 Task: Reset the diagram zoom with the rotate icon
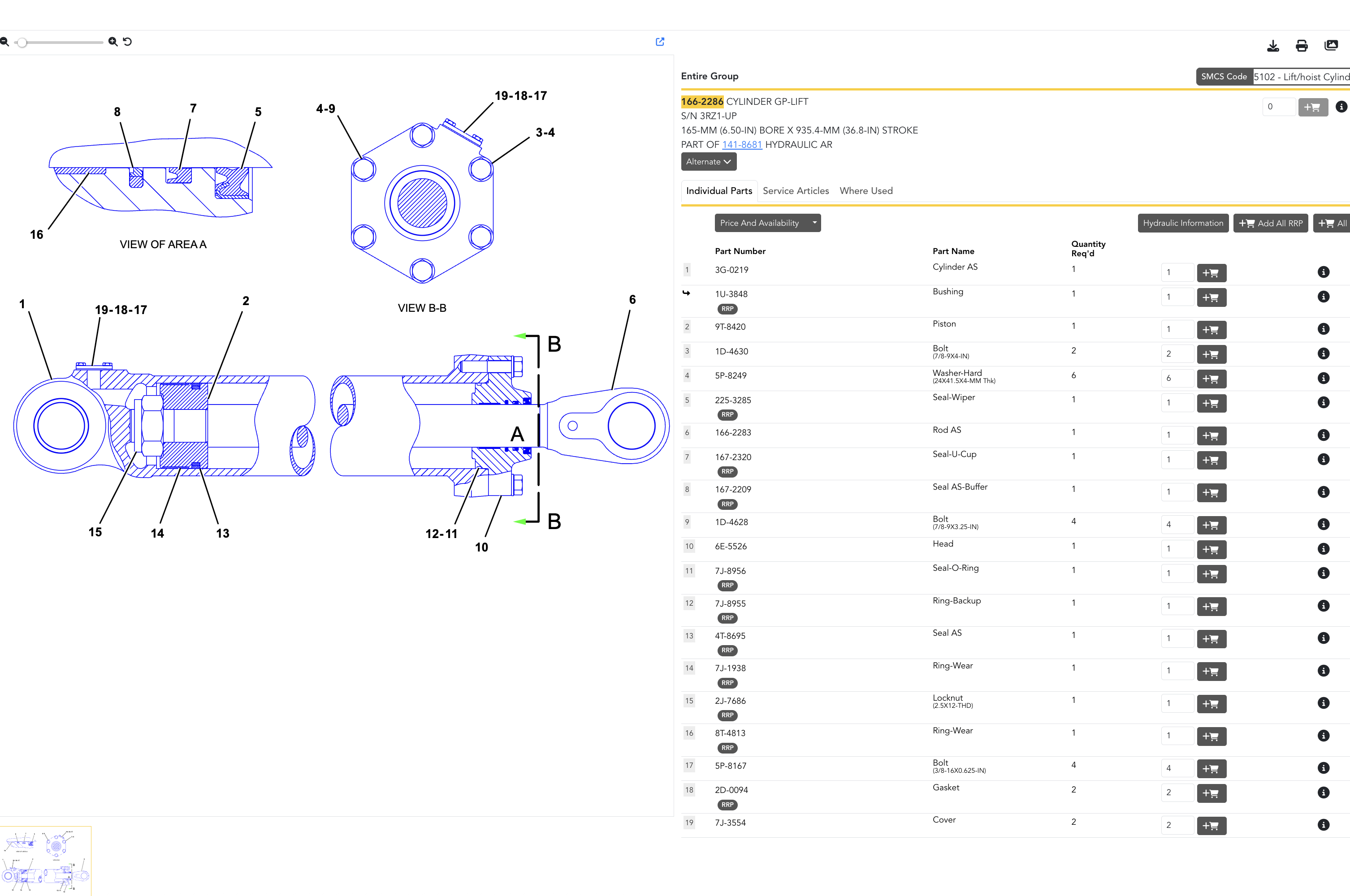point(127,42)
